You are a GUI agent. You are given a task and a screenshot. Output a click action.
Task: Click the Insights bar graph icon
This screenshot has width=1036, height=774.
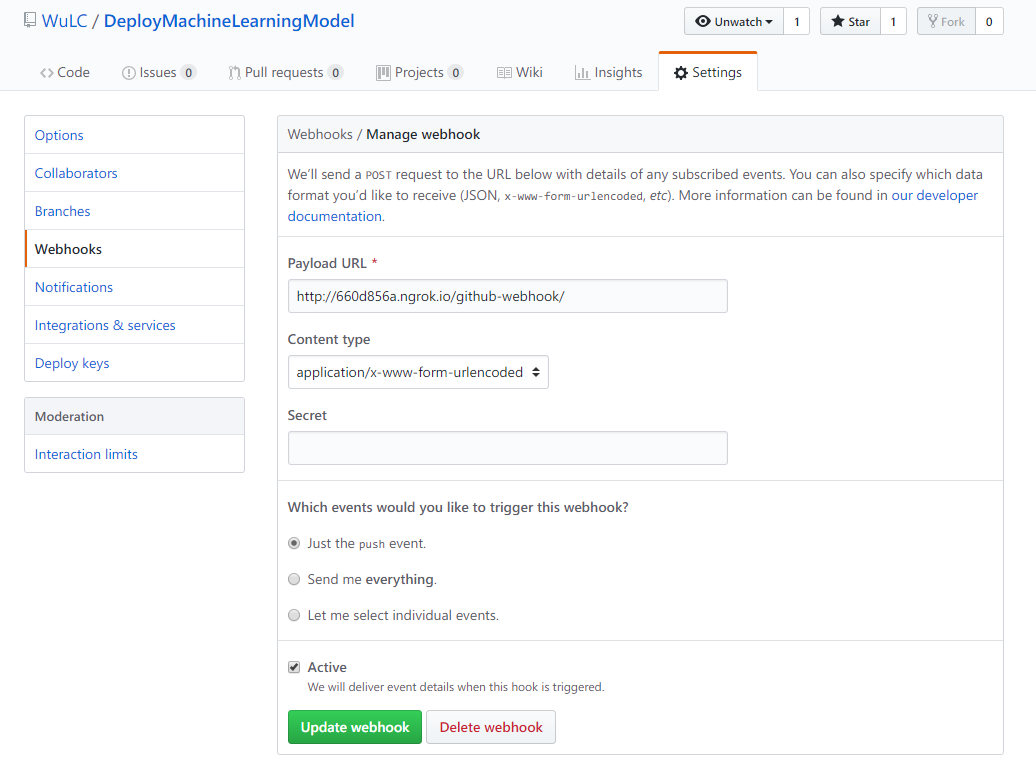click(582, 73)
